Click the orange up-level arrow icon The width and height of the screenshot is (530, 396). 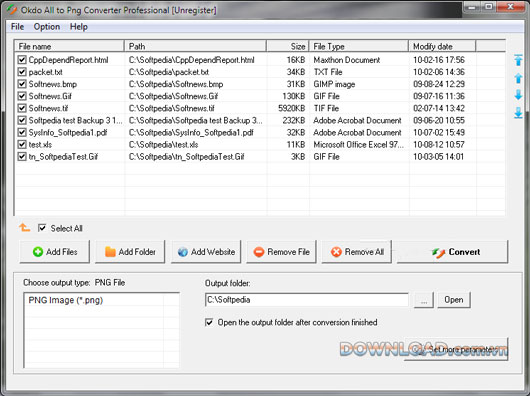click(24, 228)
